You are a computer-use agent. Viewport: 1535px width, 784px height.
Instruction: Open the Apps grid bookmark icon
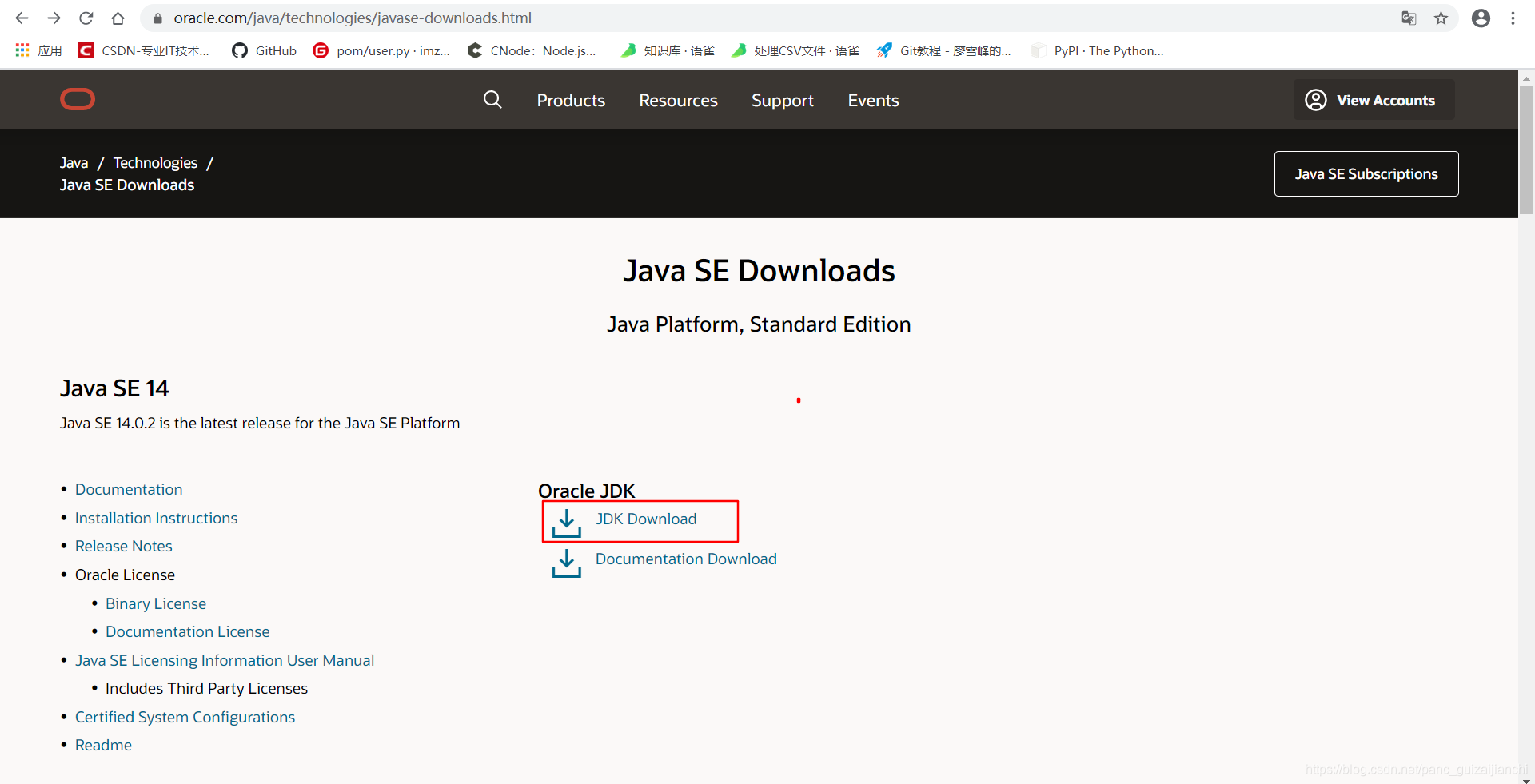(22, 50)
